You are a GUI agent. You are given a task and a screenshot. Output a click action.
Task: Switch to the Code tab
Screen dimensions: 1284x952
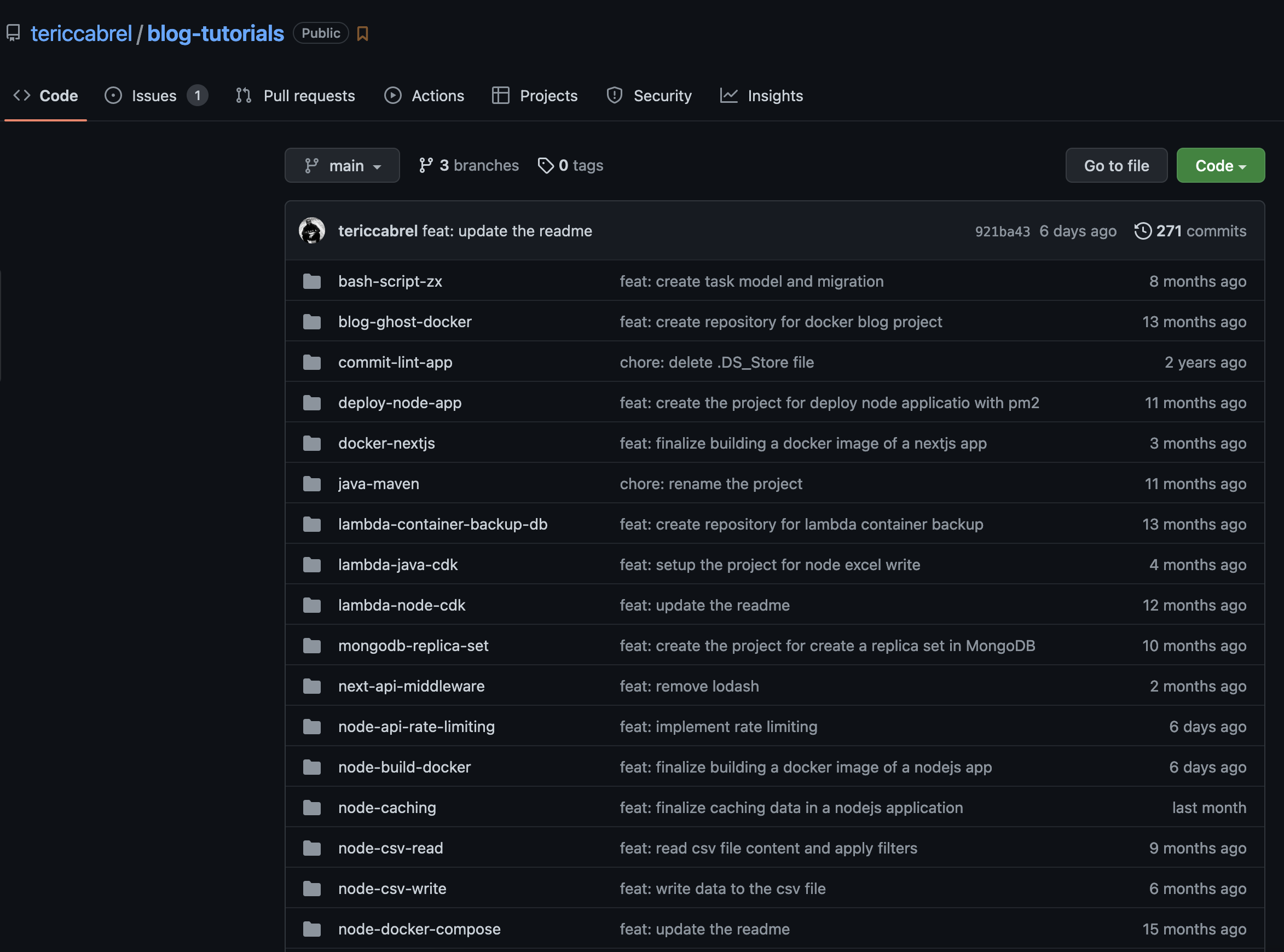click(x=45, y=96)
